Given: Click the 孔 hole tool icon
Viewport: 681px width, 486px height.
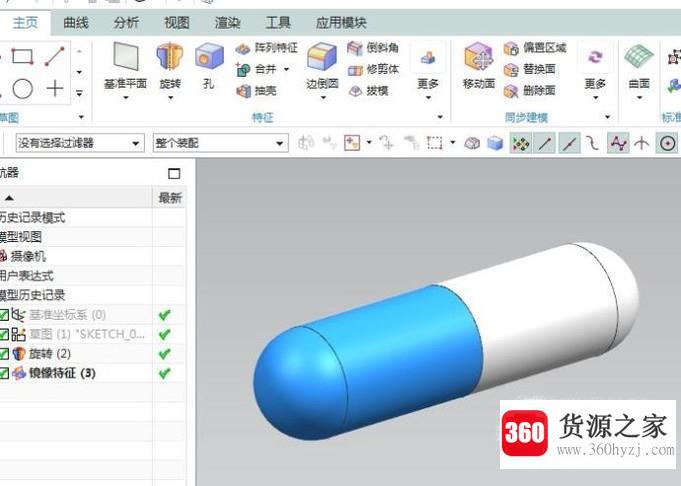Looking at the screenshot, I should click(209, 56).
